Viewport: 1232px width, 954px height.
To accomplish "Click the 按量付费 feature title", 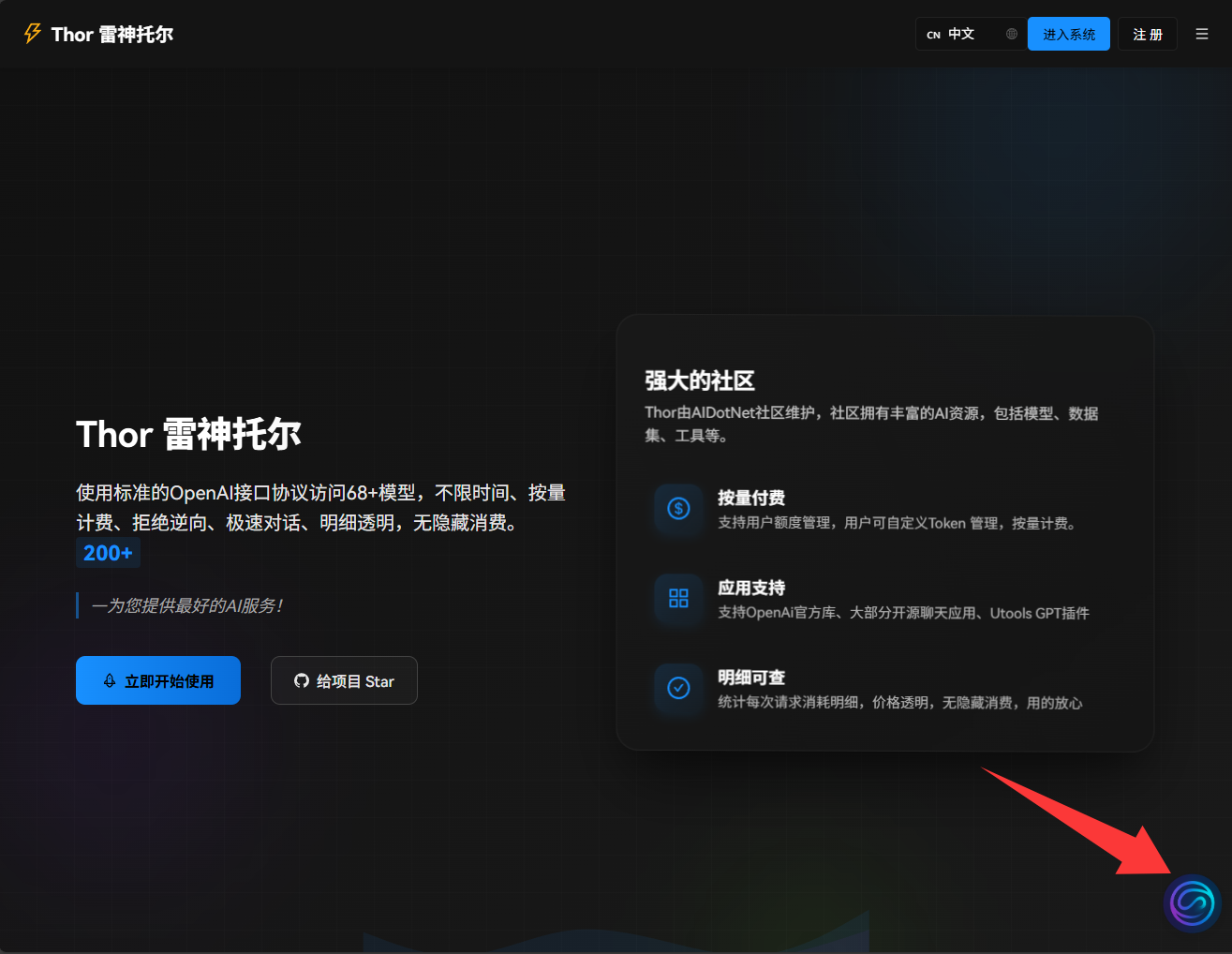I will (751, 498).
